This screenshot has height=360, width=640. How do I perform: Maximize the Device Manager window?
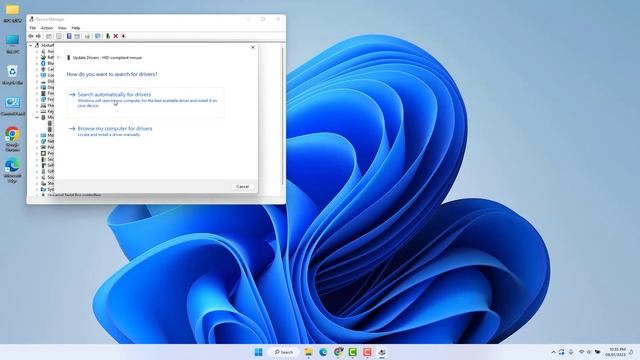(x=263, y=19)
